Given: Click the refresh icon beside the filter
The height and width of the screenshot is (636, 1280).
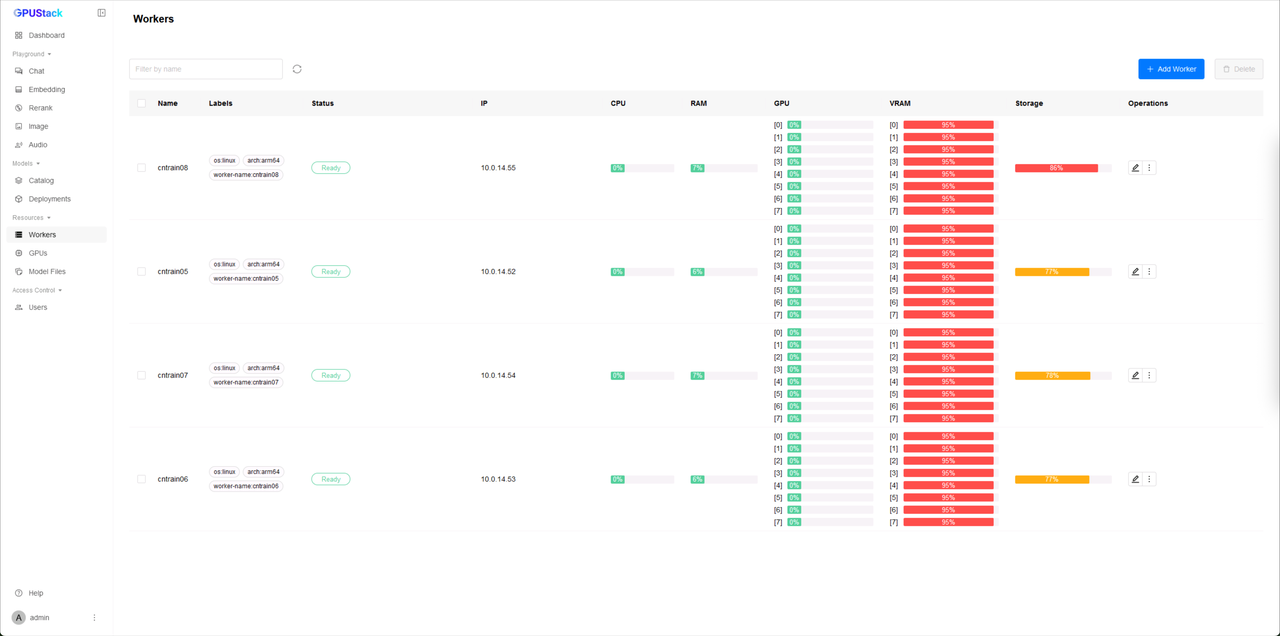Looking at the screenshot, I should coord(297,69).
